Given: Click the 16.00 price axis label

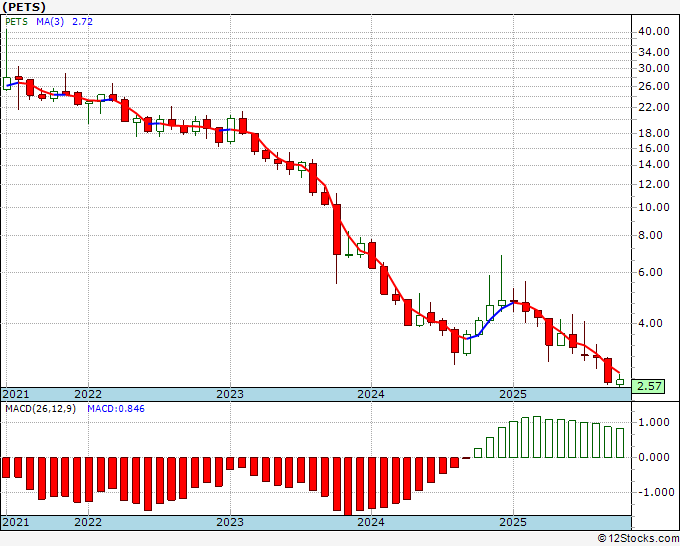Looking at the screenshot, I should (654, 148).
